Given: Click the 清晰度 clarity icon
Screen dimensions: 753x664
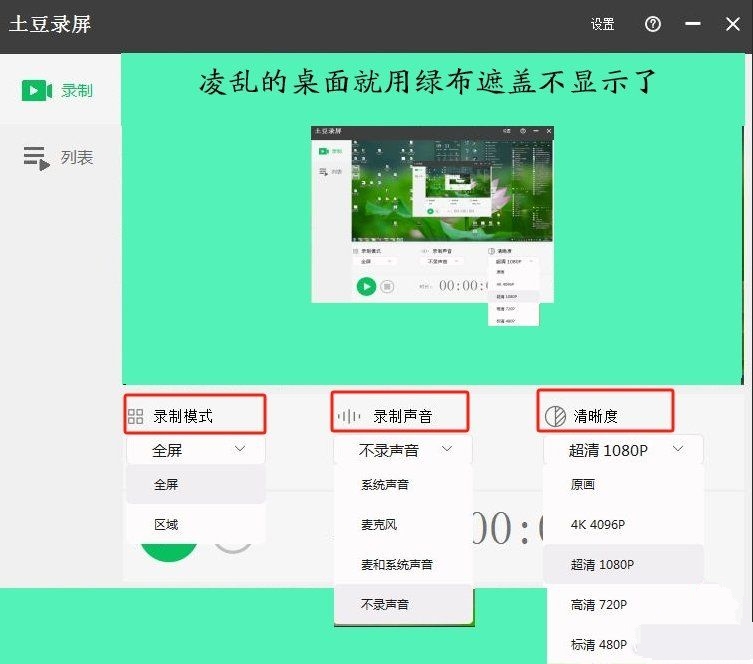Looking at the screenshot, I should (554, 416).
